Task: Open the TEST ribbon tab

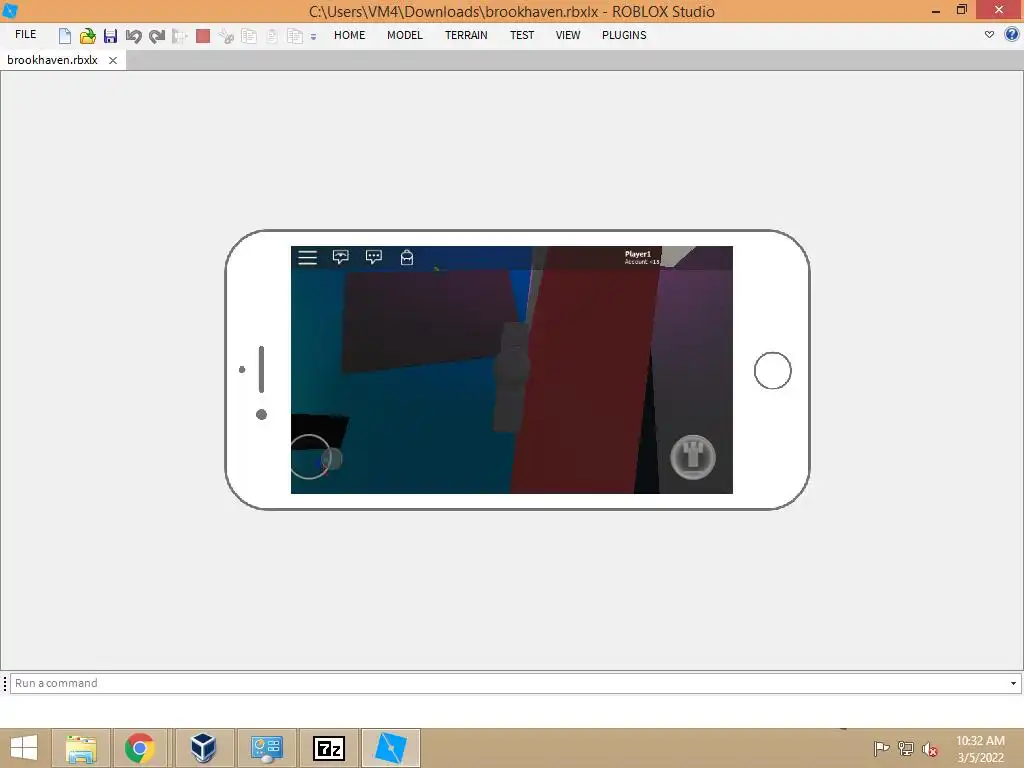Action: [522, 35]
